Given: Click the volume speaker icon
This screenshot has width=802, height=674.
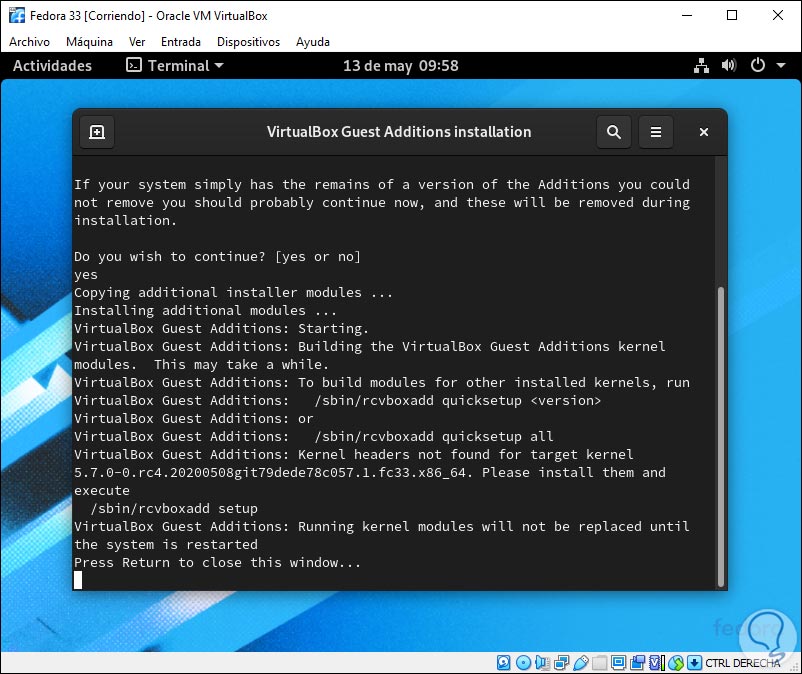Looking at the screenshot, I should pos(729,65).
